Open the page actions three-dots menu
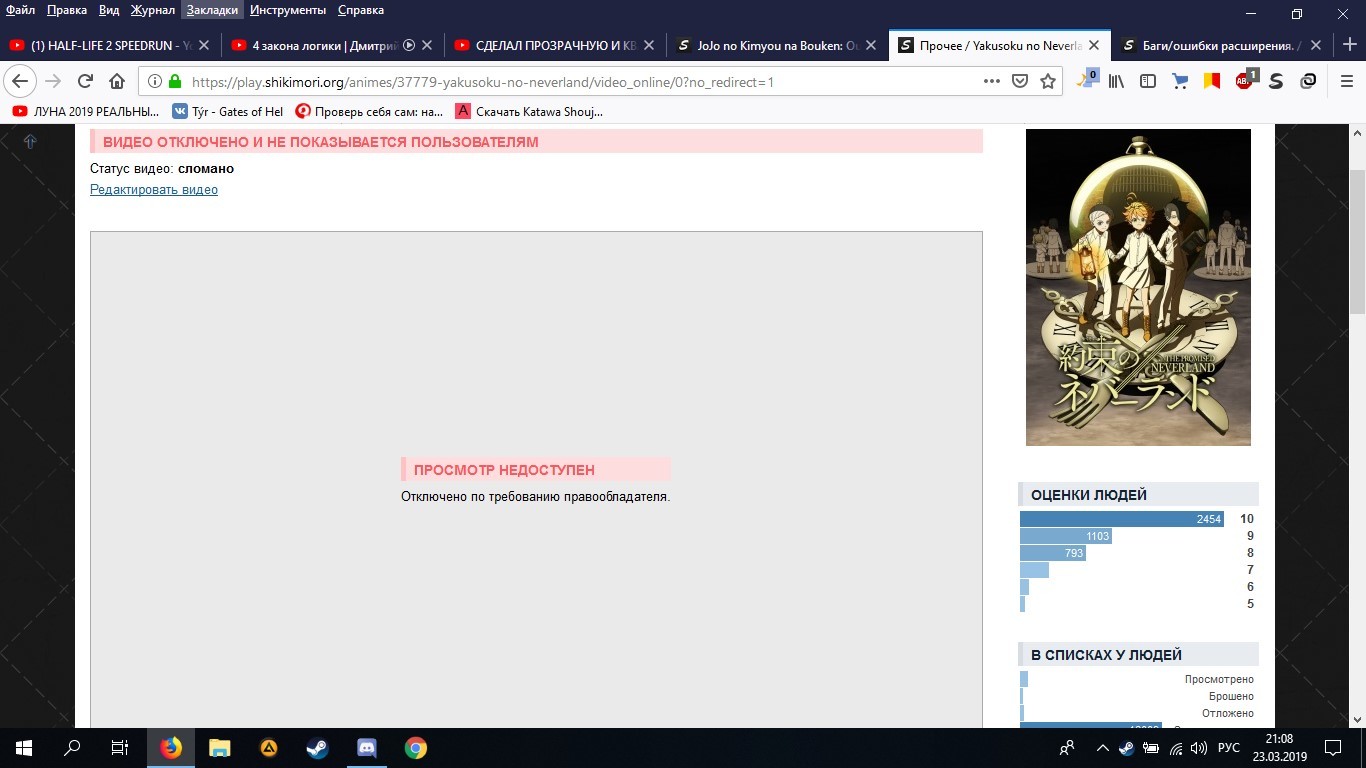Image resolution: width=1366 pixels, height=768 pixels. click(x=991, y=82)
